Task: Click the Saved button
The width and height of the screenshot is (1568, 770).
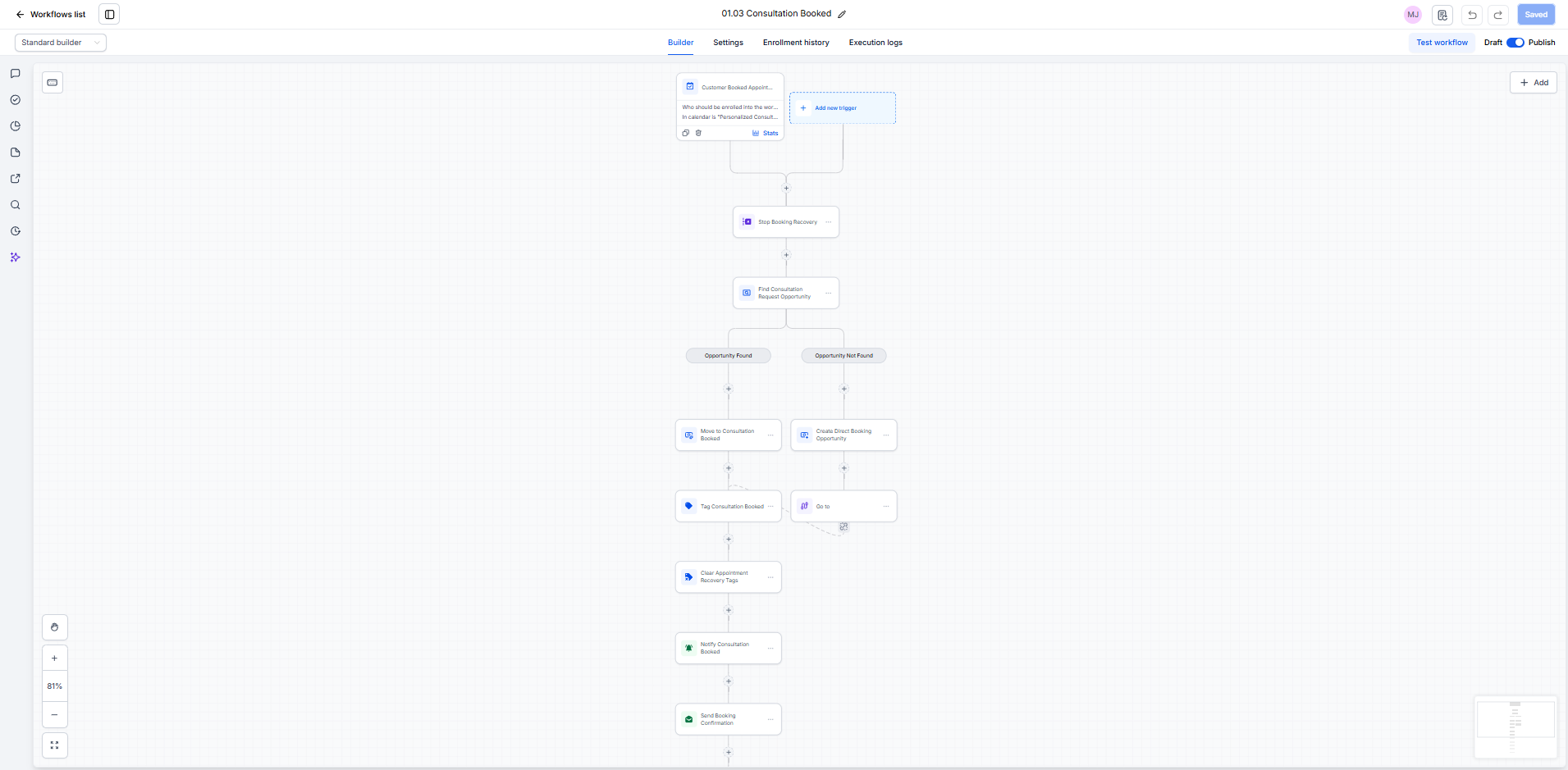Action: [x=1536, y=15]
